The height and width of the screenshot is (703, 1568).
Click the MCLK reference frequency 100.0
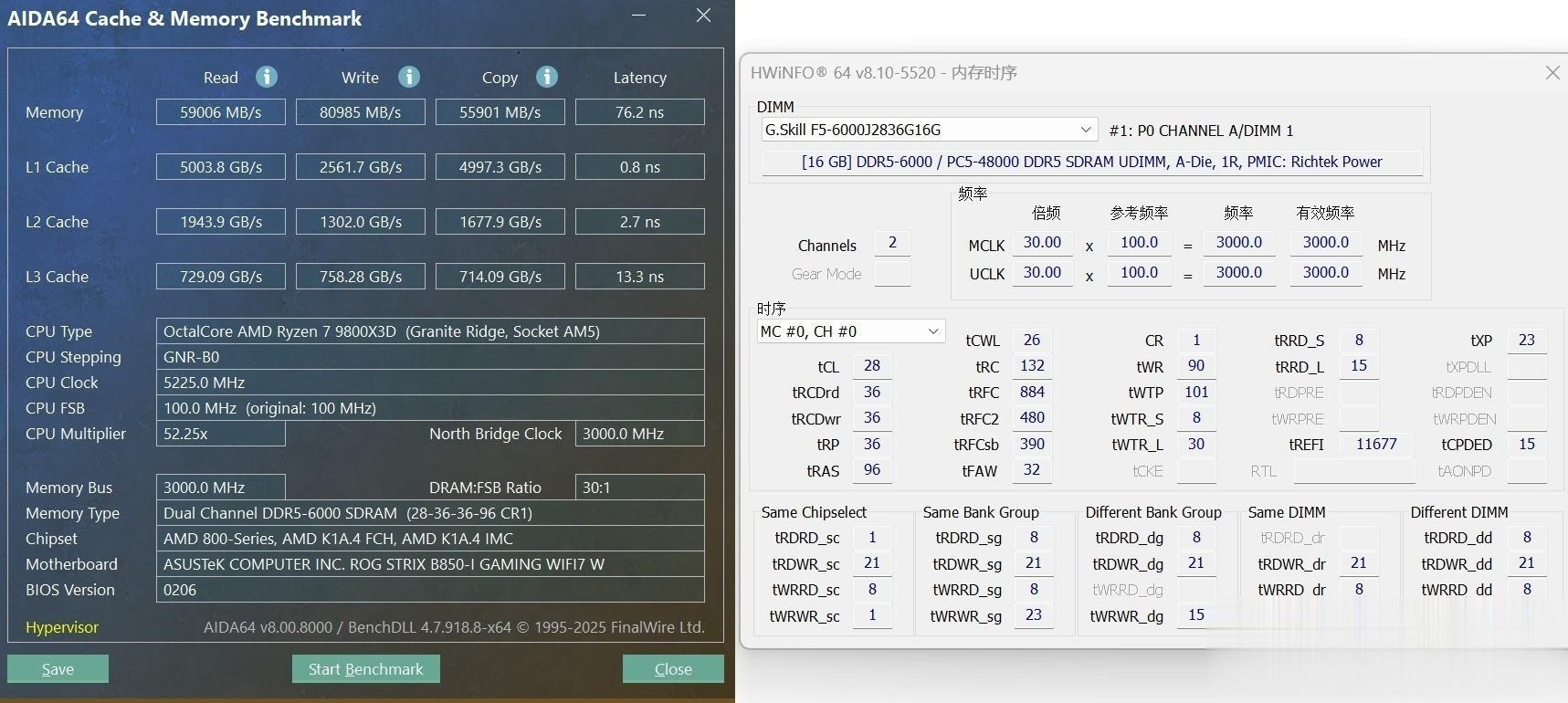pyautogui.click(x=1140, y=243)
